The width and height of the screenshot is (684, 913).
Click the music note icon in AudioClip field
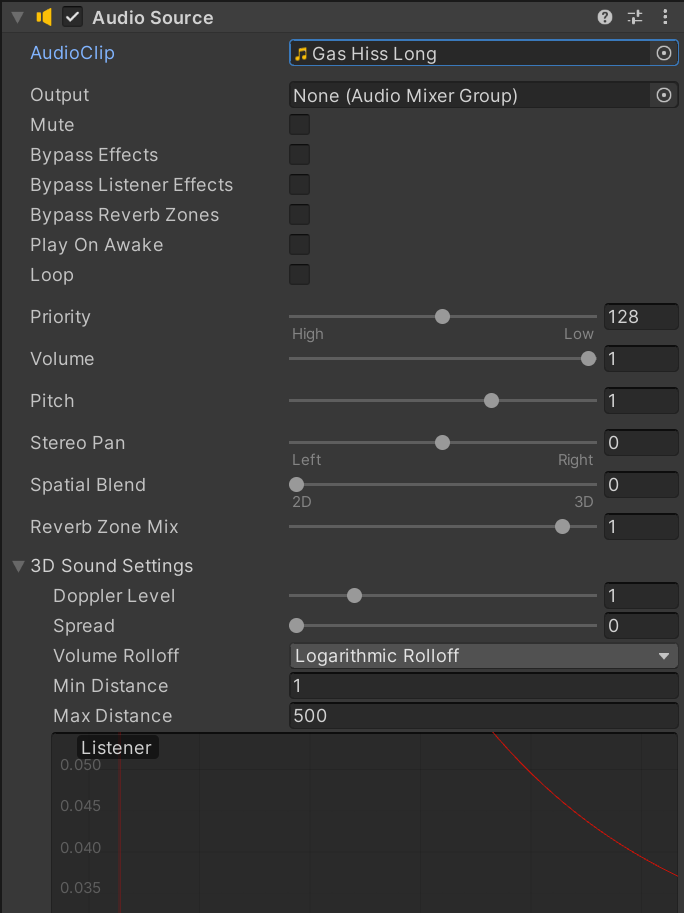(x=301, y=54)
